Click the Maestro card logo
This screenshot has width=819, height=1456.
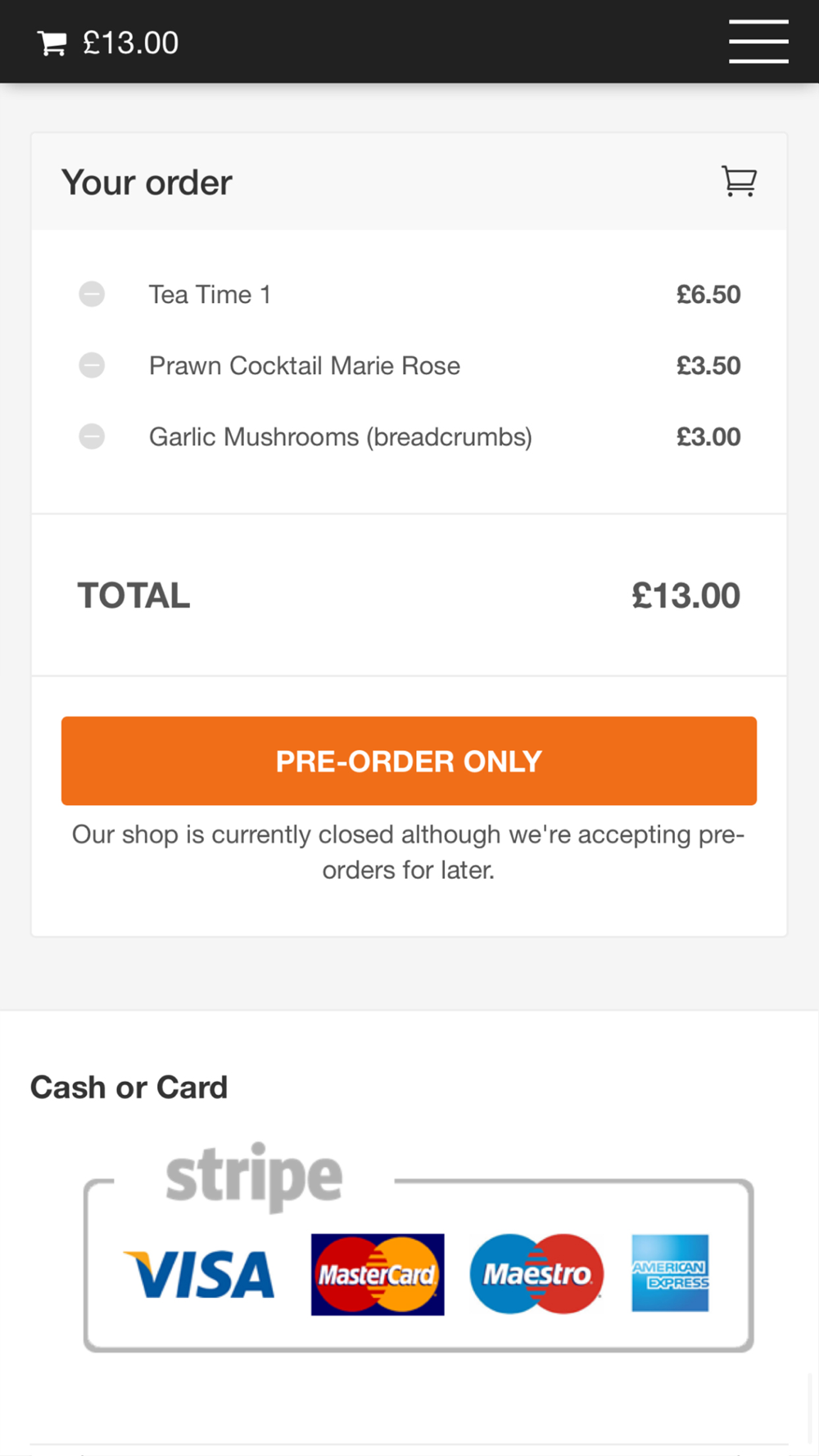536,1274
